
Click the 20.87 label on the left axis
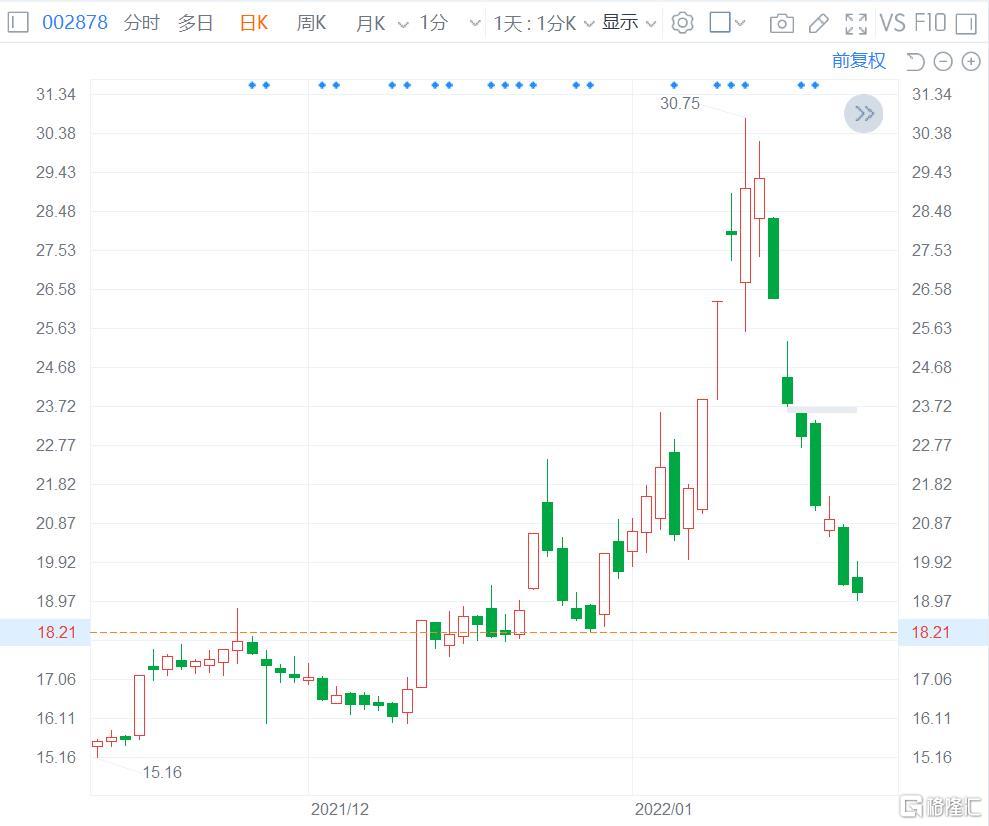pyautogui.click(x=56, y=523)
